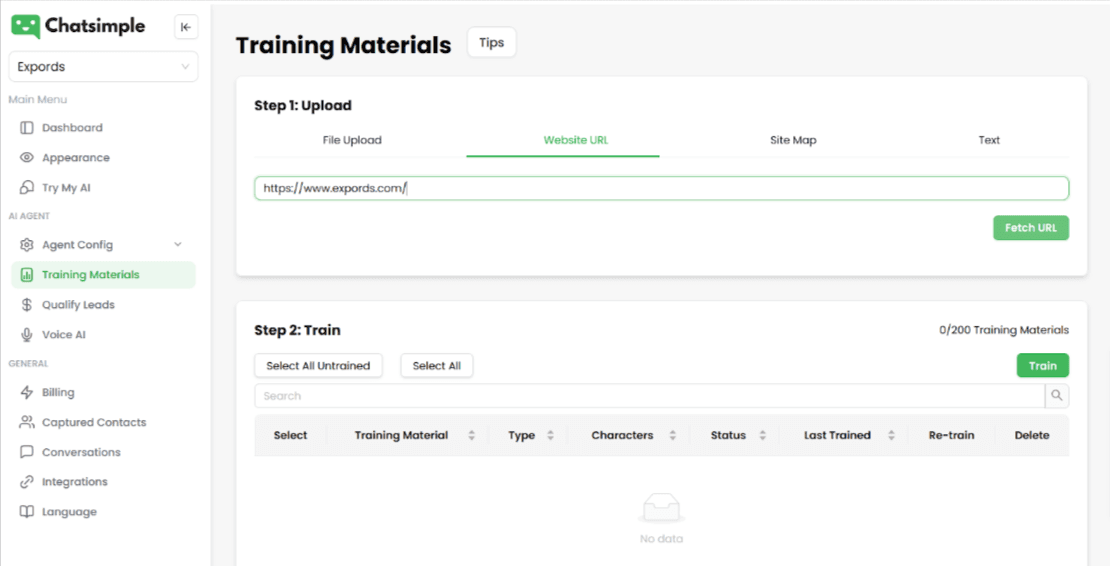The image size is (1110, 566).
Task: Go to the Appearance page
Action: click(x=75, y=158)
